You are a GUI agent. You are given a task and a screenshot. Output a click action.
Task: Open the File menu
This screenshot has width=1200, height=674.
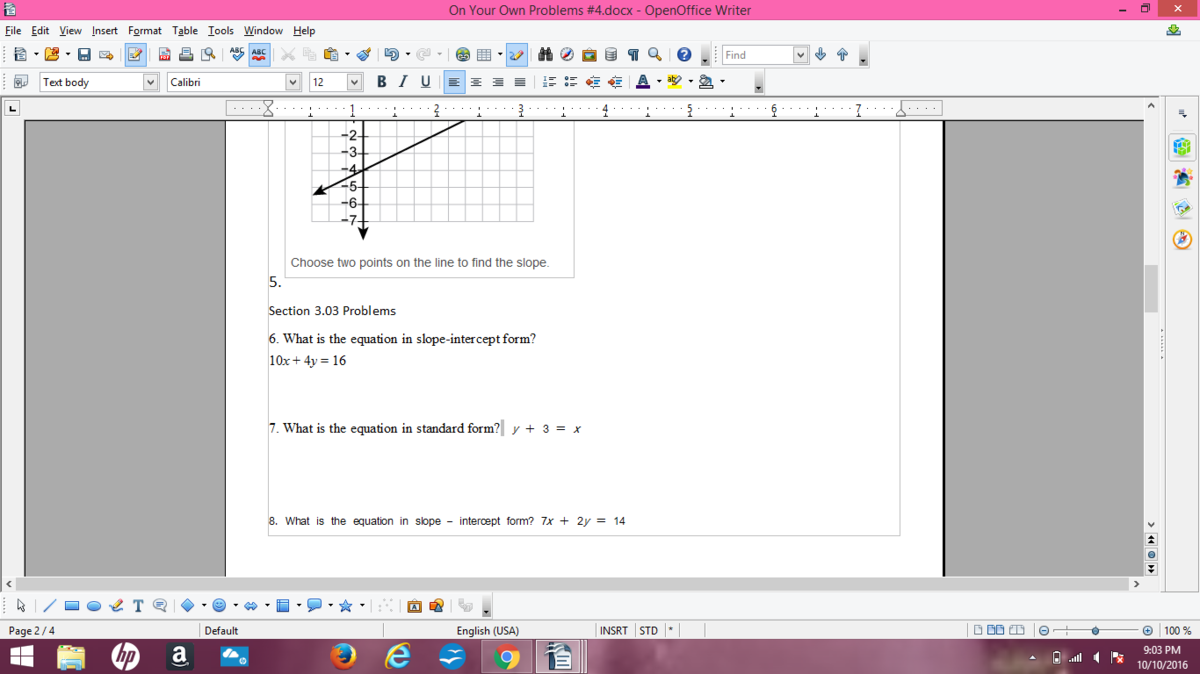coord(13,31)
